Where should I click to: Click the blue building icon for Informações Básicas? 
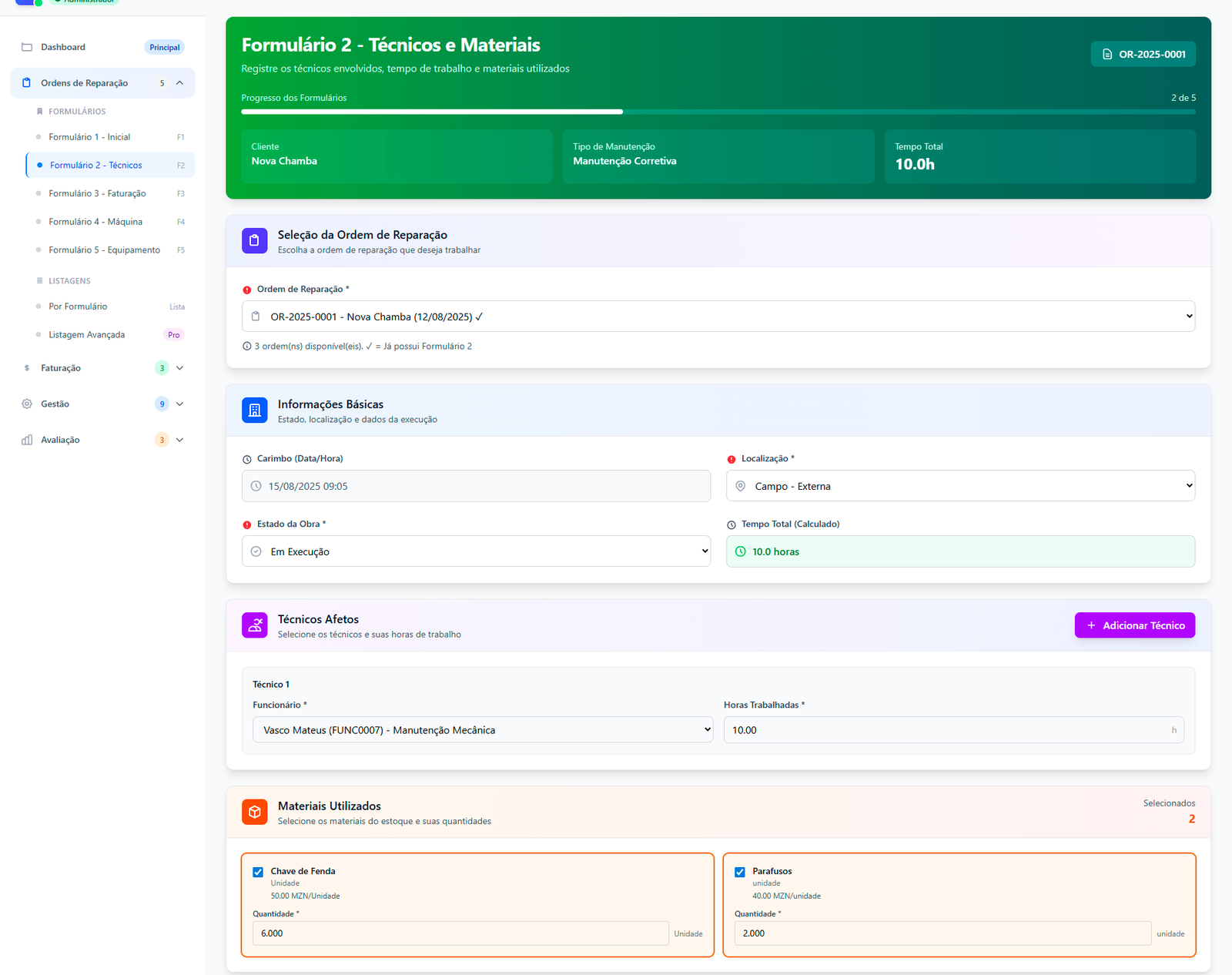(254, 410)
